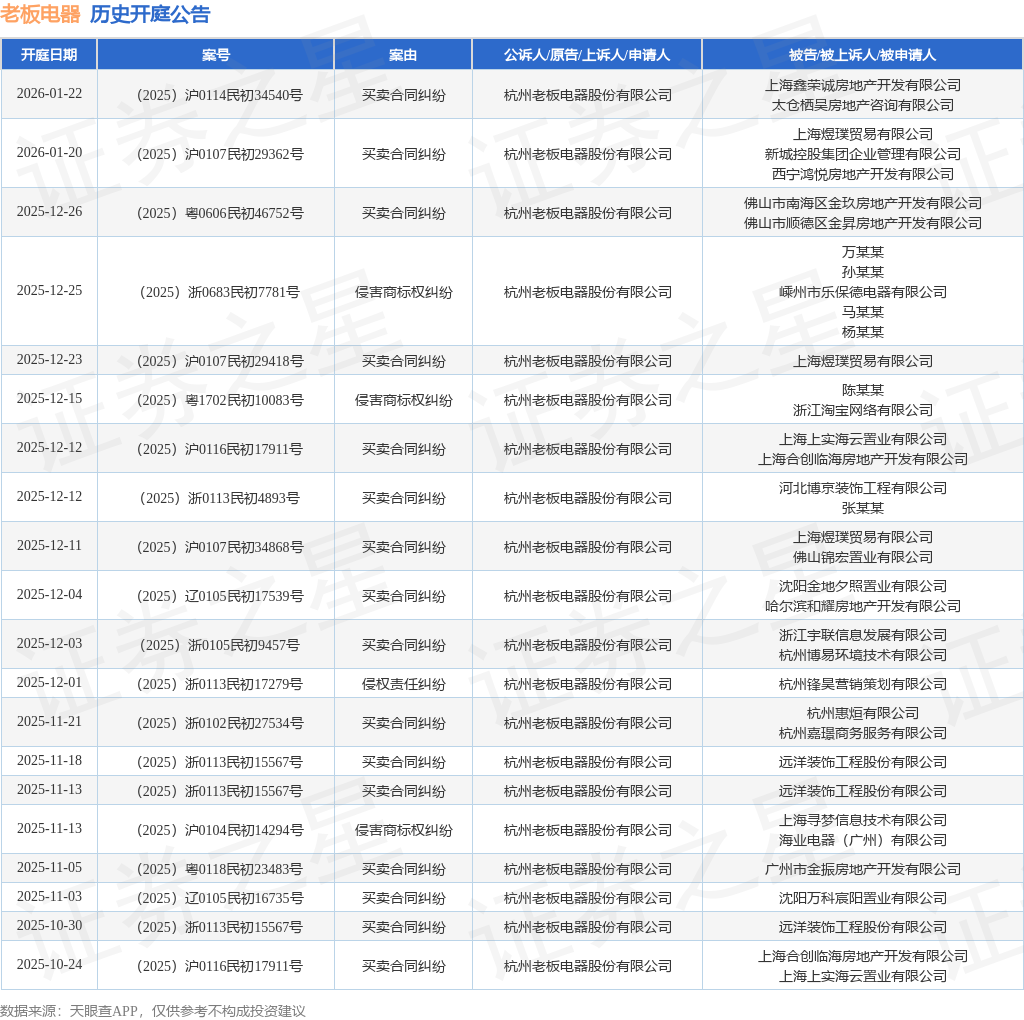Screen dimensions: 1024x1020
Task: Select date cell 2025-12-03
Action: pos(49,643)
